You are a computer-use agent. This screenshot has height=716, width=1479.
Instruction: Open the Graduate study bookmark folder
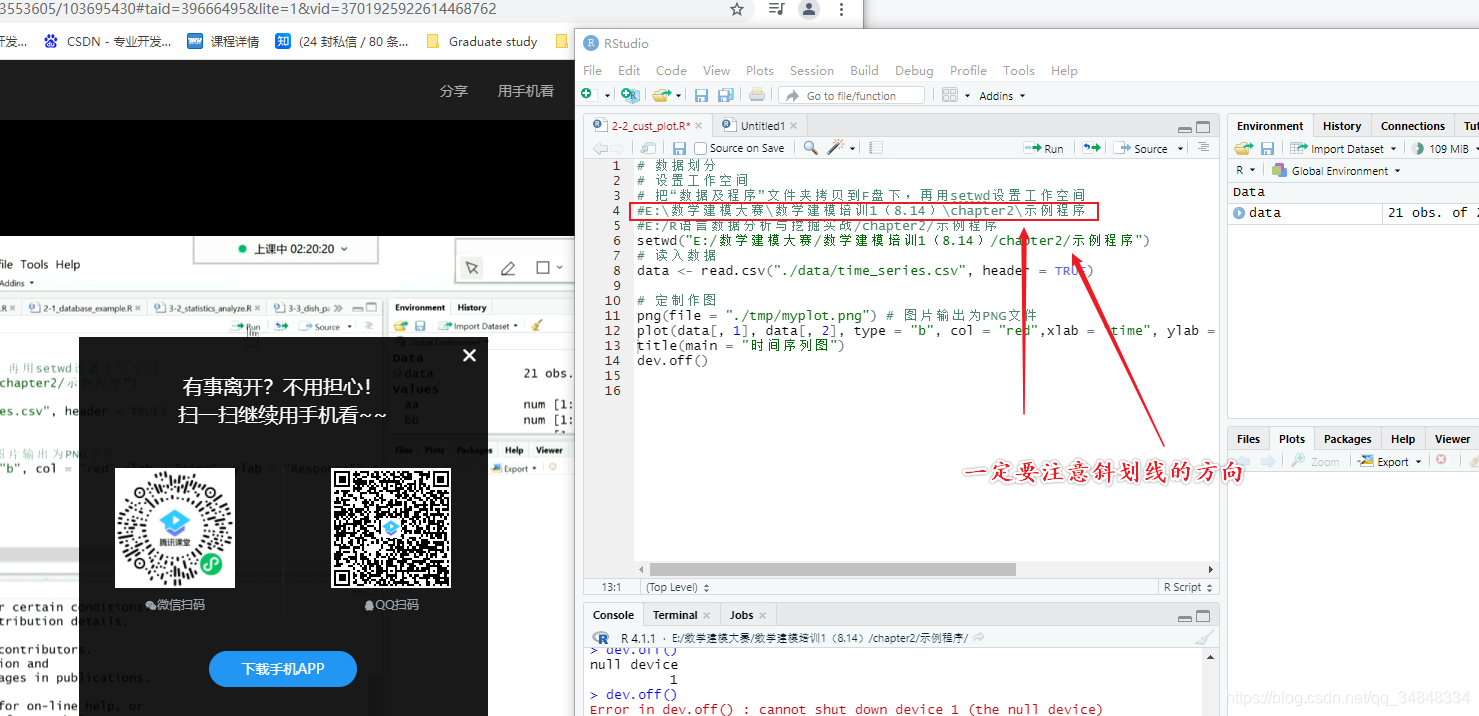click(x=483, y=42)
